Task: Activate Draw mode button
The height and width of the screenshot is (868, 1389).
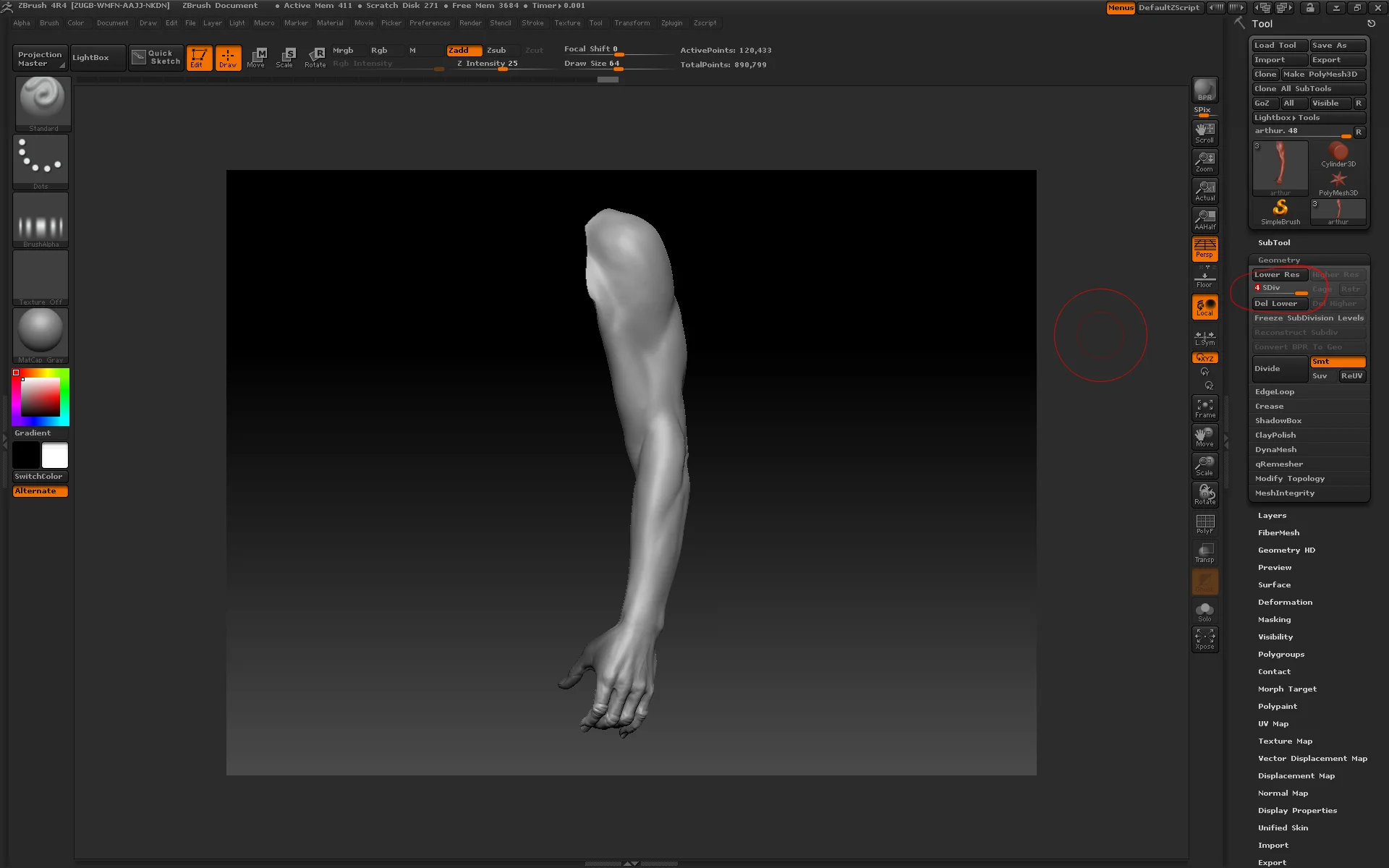Action: click(x=228, y=58)
